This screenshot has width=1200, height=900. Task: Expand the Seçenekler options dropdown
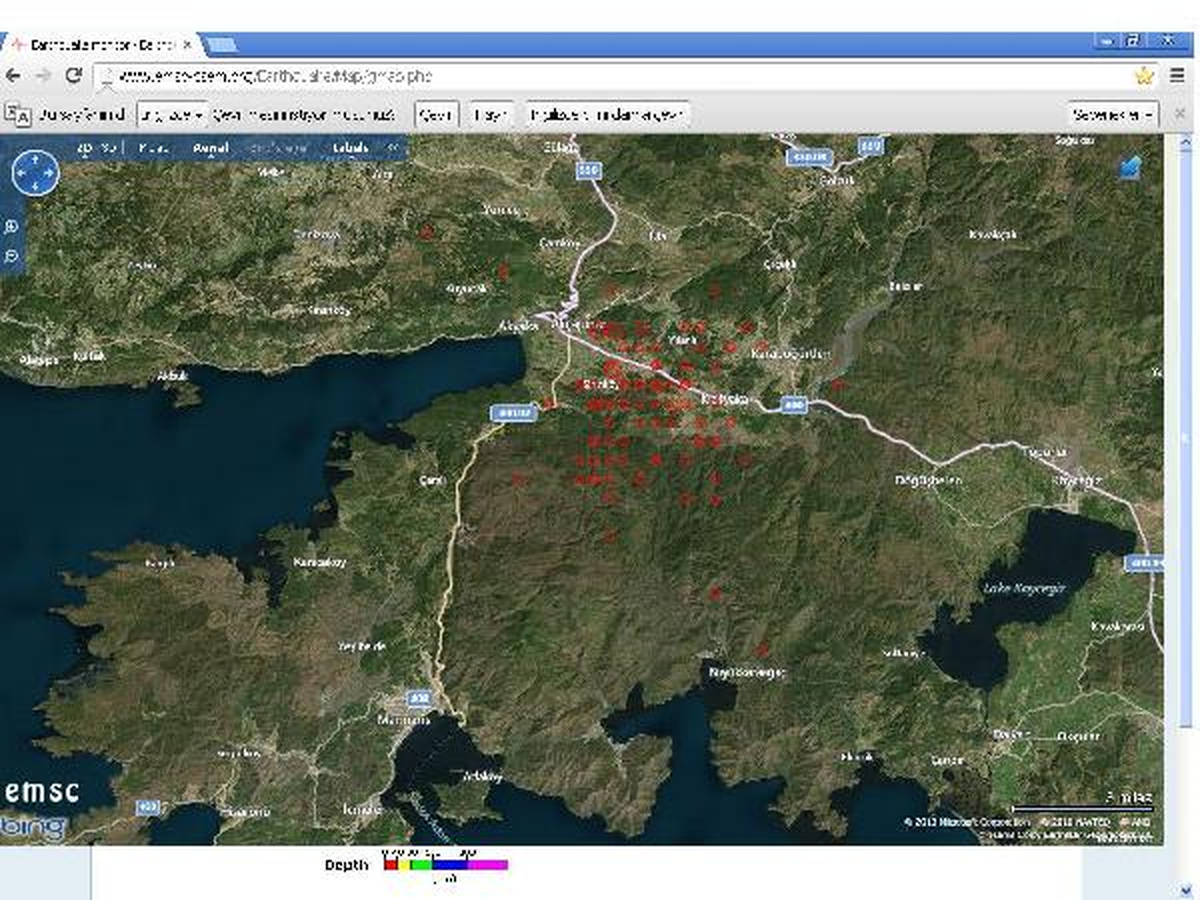(1113, 114)
